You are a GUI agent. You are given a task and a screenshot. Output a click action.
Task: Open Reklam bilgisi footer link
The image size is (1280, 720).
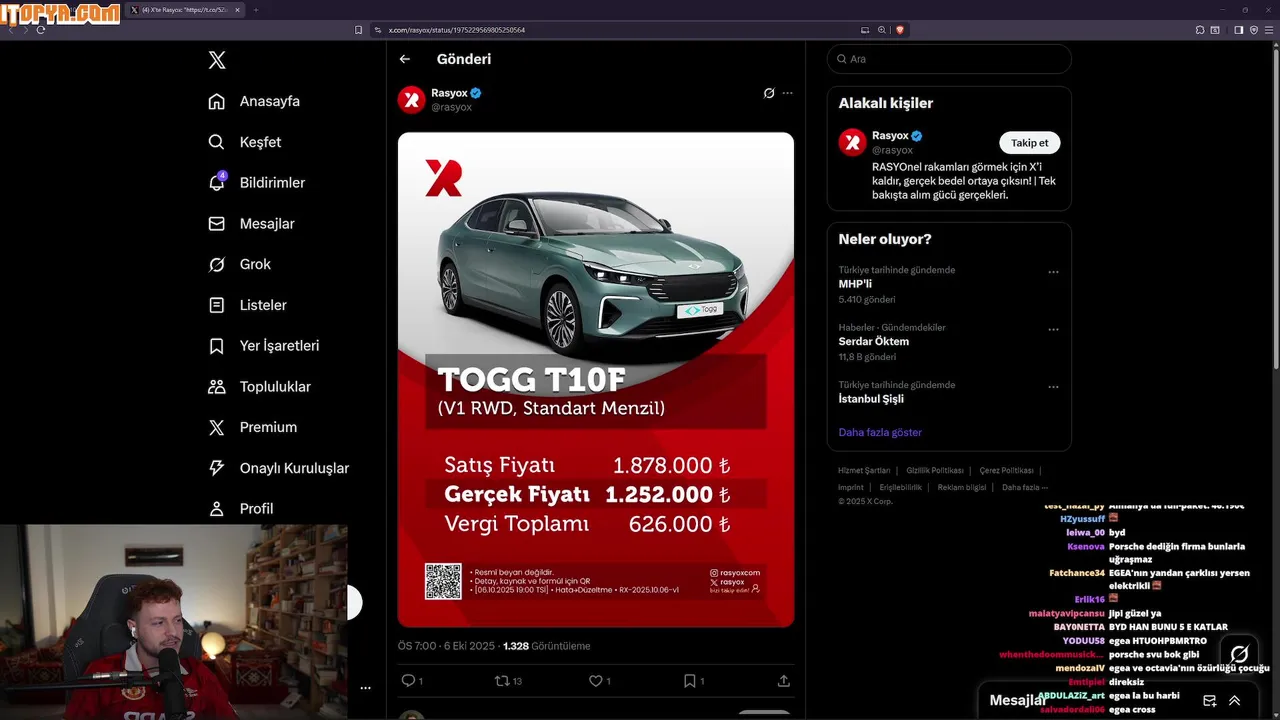[962, 487]
